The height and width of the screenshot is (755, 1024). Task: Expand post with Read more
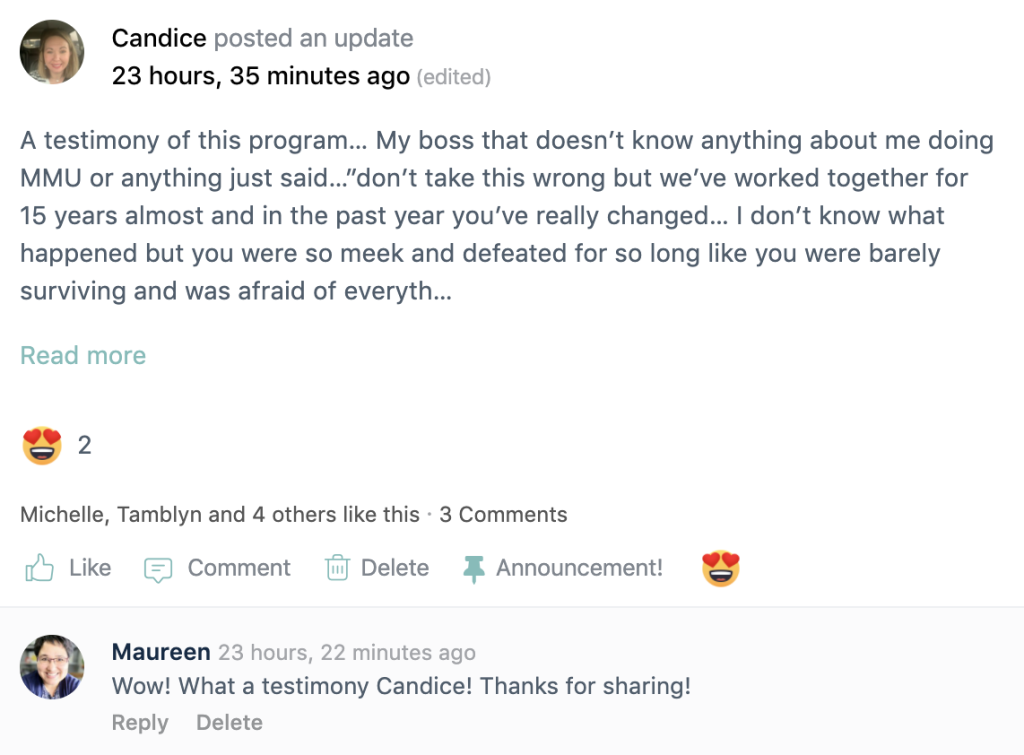(83, 355)
